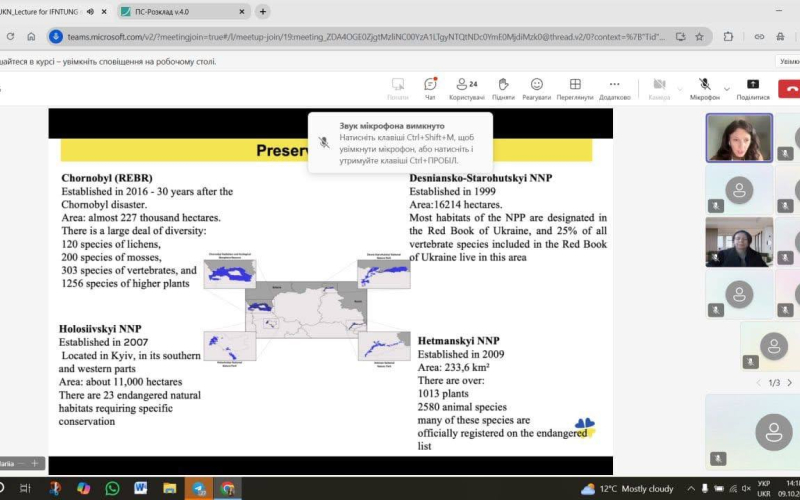Switch to the ПС-Розклад v.4.0 tab
Image resolution: width=800 pixels, height=500 pixels.
[x=180, y=12]
